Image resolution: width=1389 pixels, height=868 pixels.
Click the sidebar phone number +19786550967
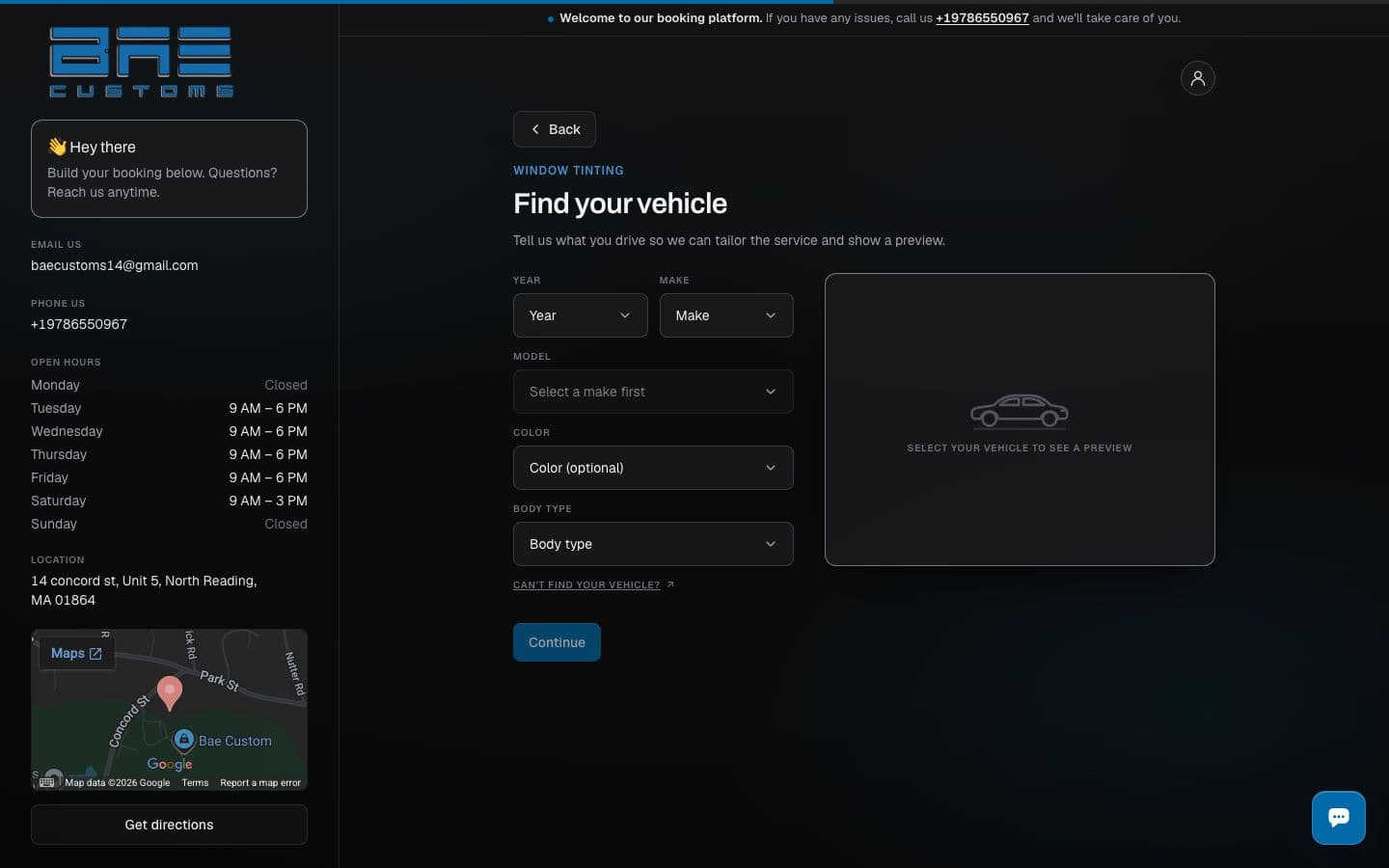pos(79,324)
